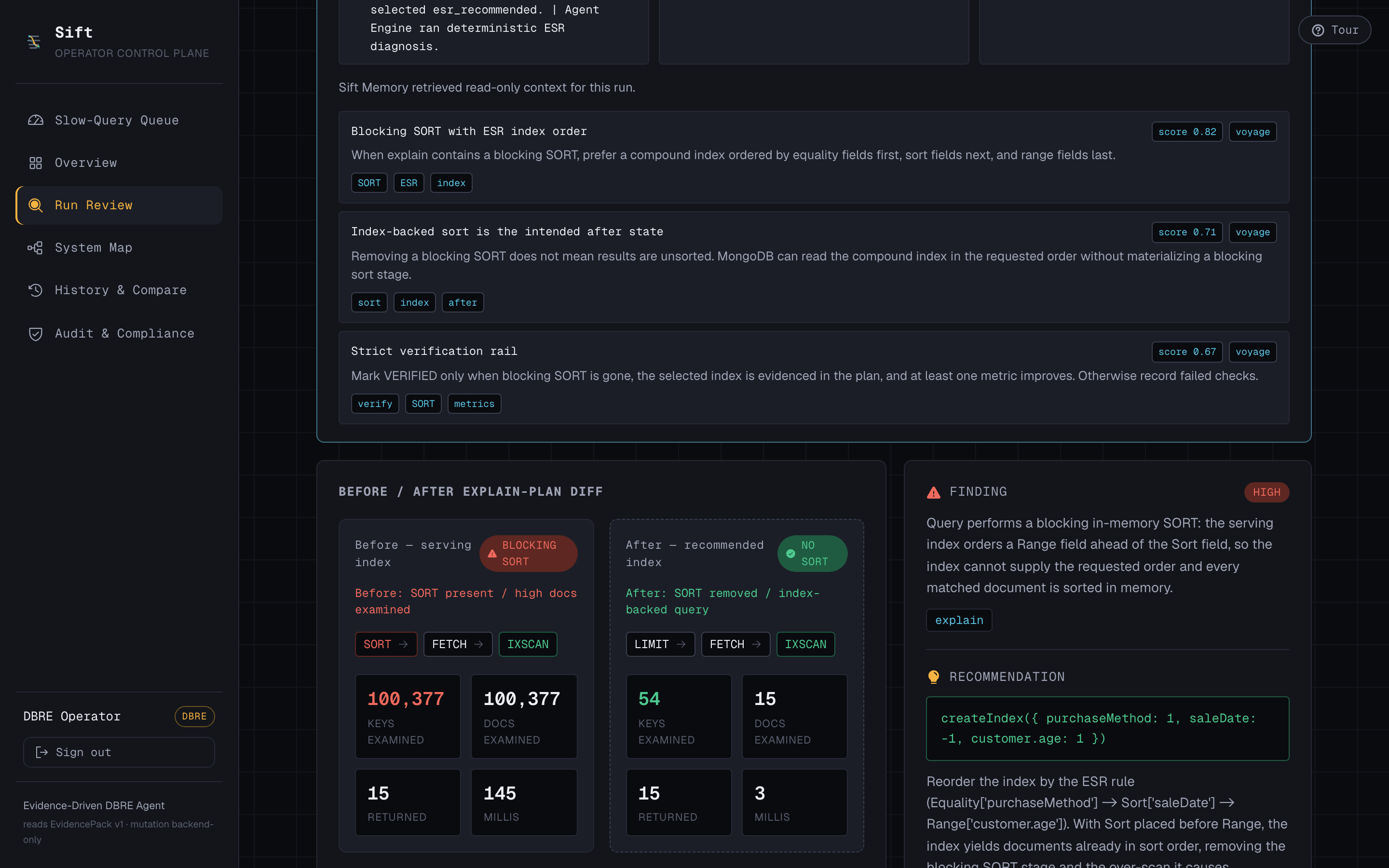Click the Recommendation lightbulb icon

(x=934, y=677)
